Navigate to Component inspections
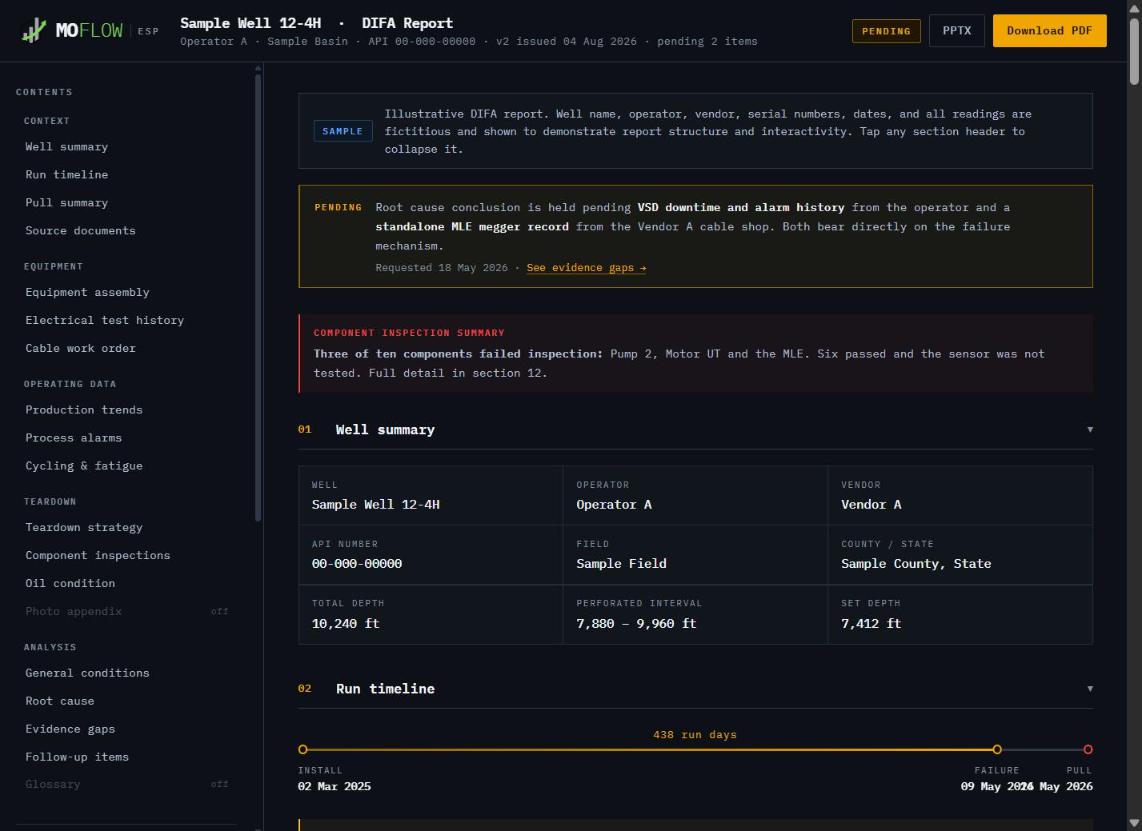Viewport: 1142px width, 831px height. pos(98,556)
